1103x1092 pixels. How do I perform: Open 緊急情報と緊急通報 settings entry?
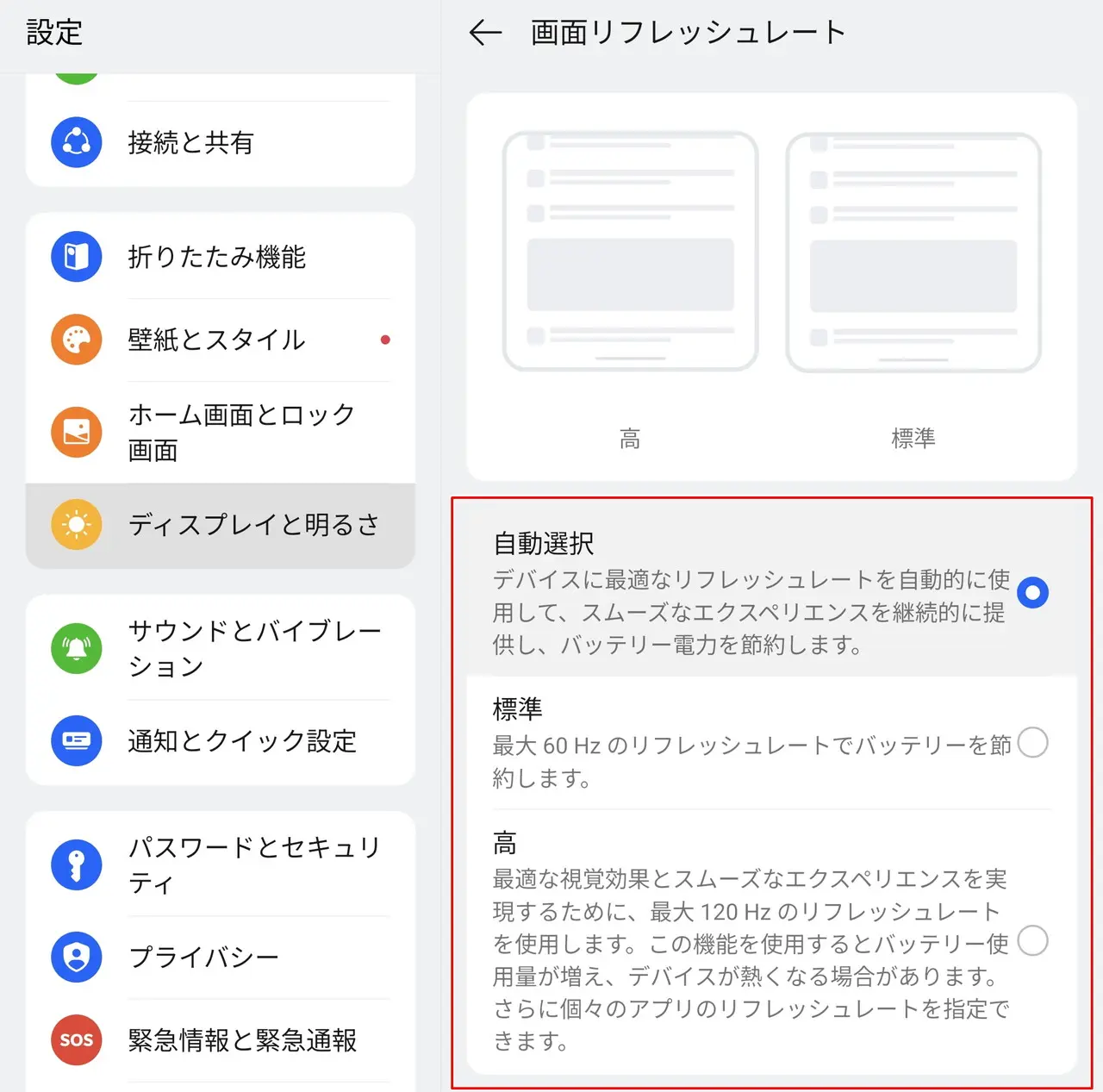tap(221, 1039)
